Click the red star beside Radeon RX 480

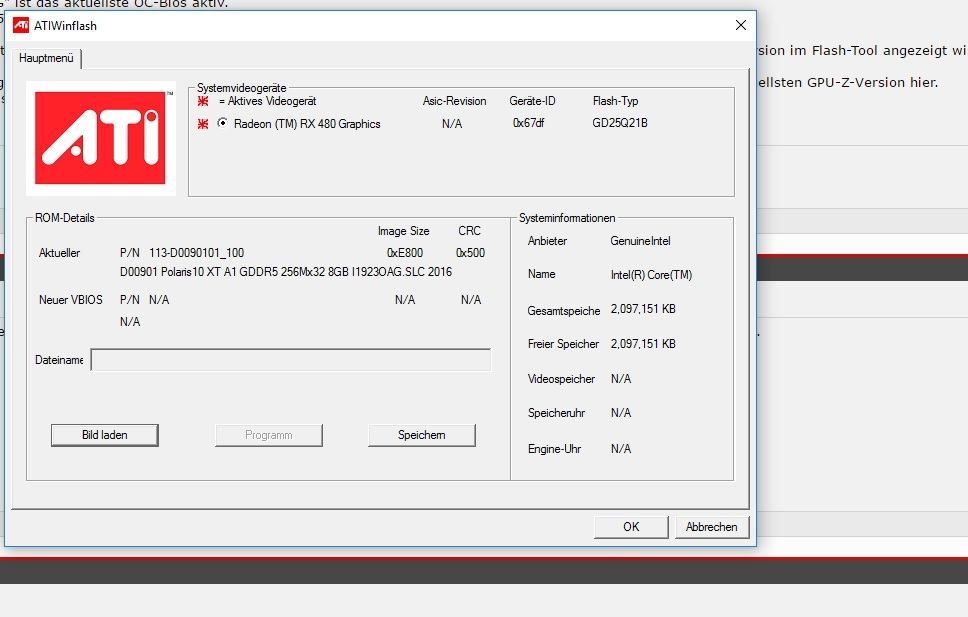203,124
